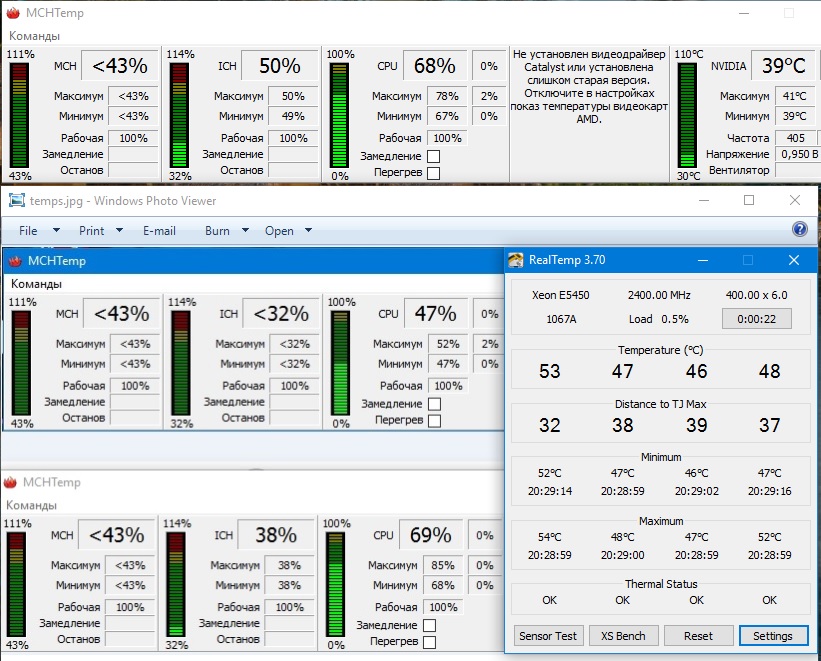Screen dimensions: 821x661
Task: Click the Reset button in RealTemp
Action: pos(698,636)
